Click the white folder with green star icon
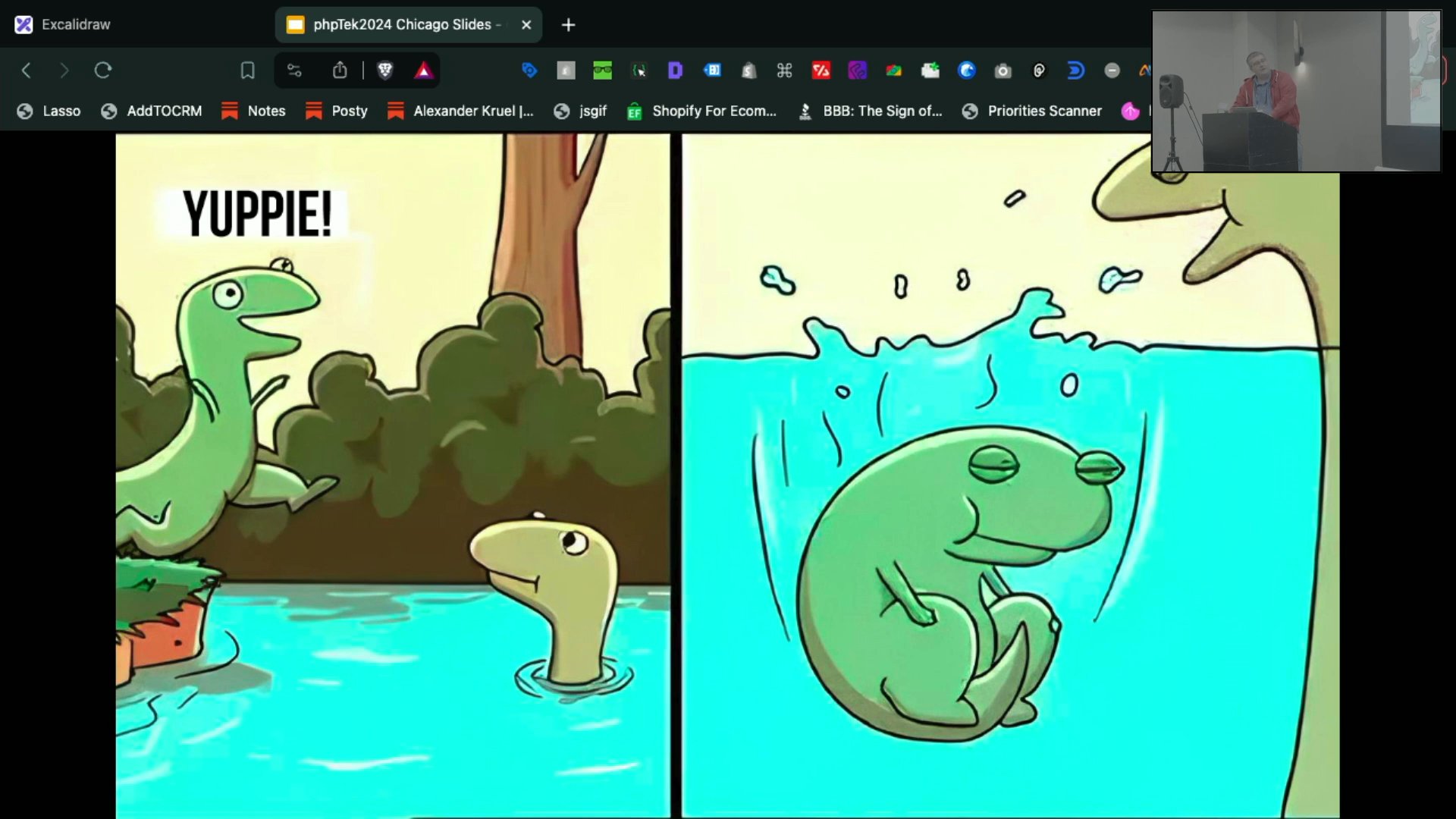Screen dimensions: 1456x819 point(930,71)
